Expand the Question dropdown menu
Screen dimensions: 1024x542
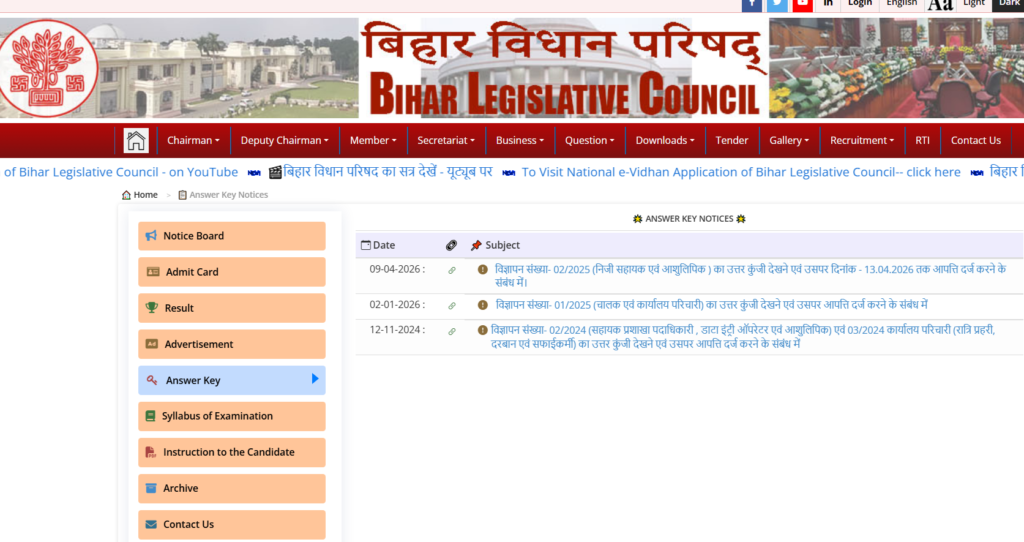pyautogui.click(x=590, y=140)
